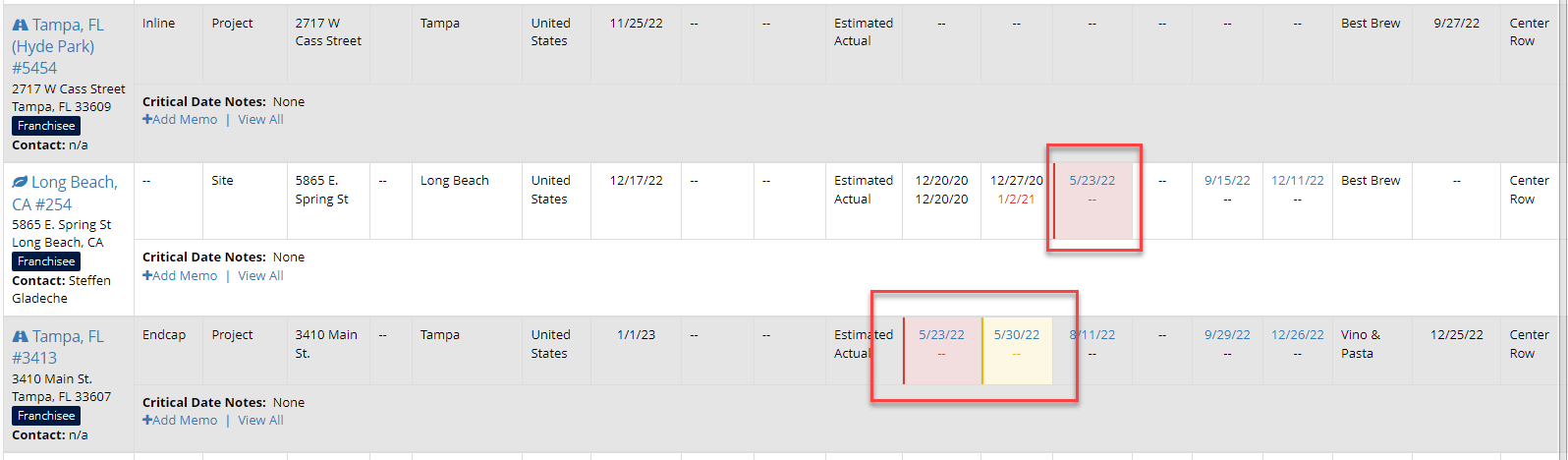Click the red 5/23/22 date in Tampa #3413

[941, 335]
